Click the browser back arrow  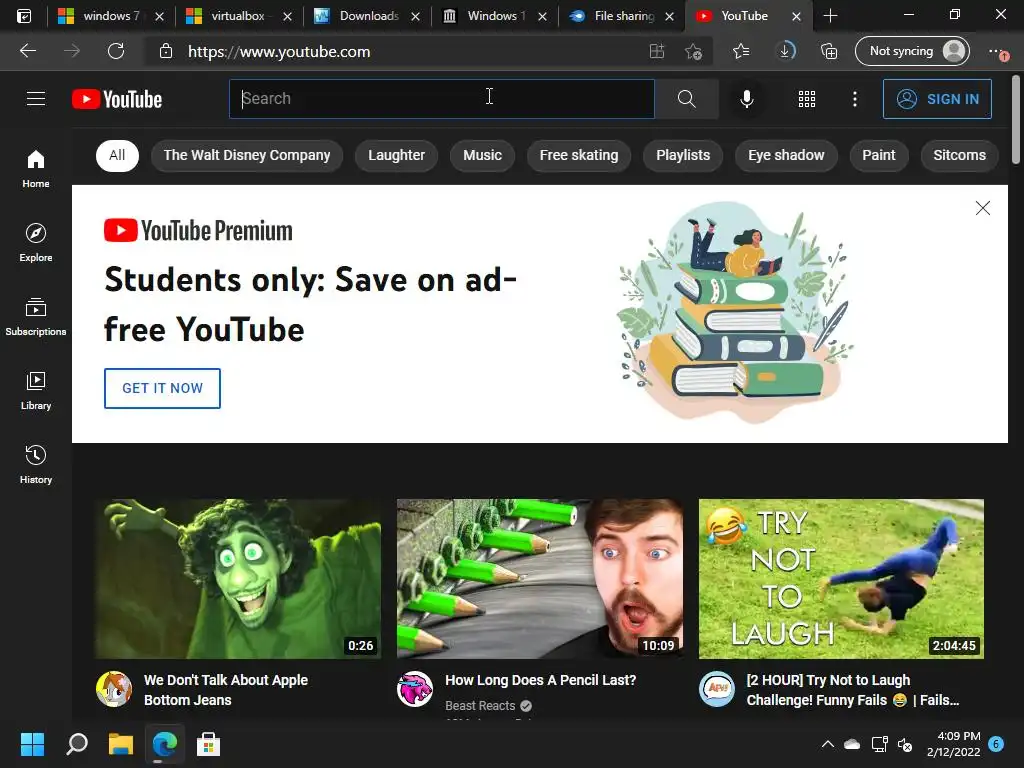point(27,51)
